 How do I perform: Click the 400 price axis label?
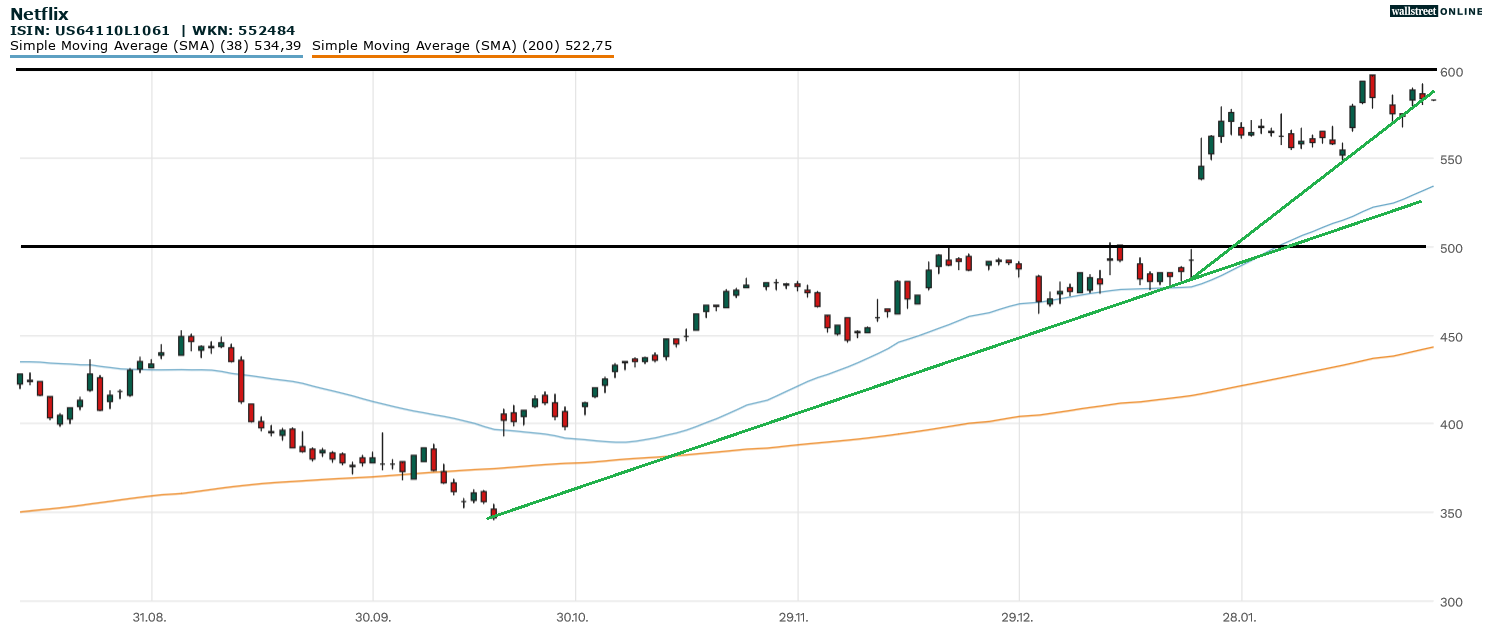click(x=1451, y=425)
